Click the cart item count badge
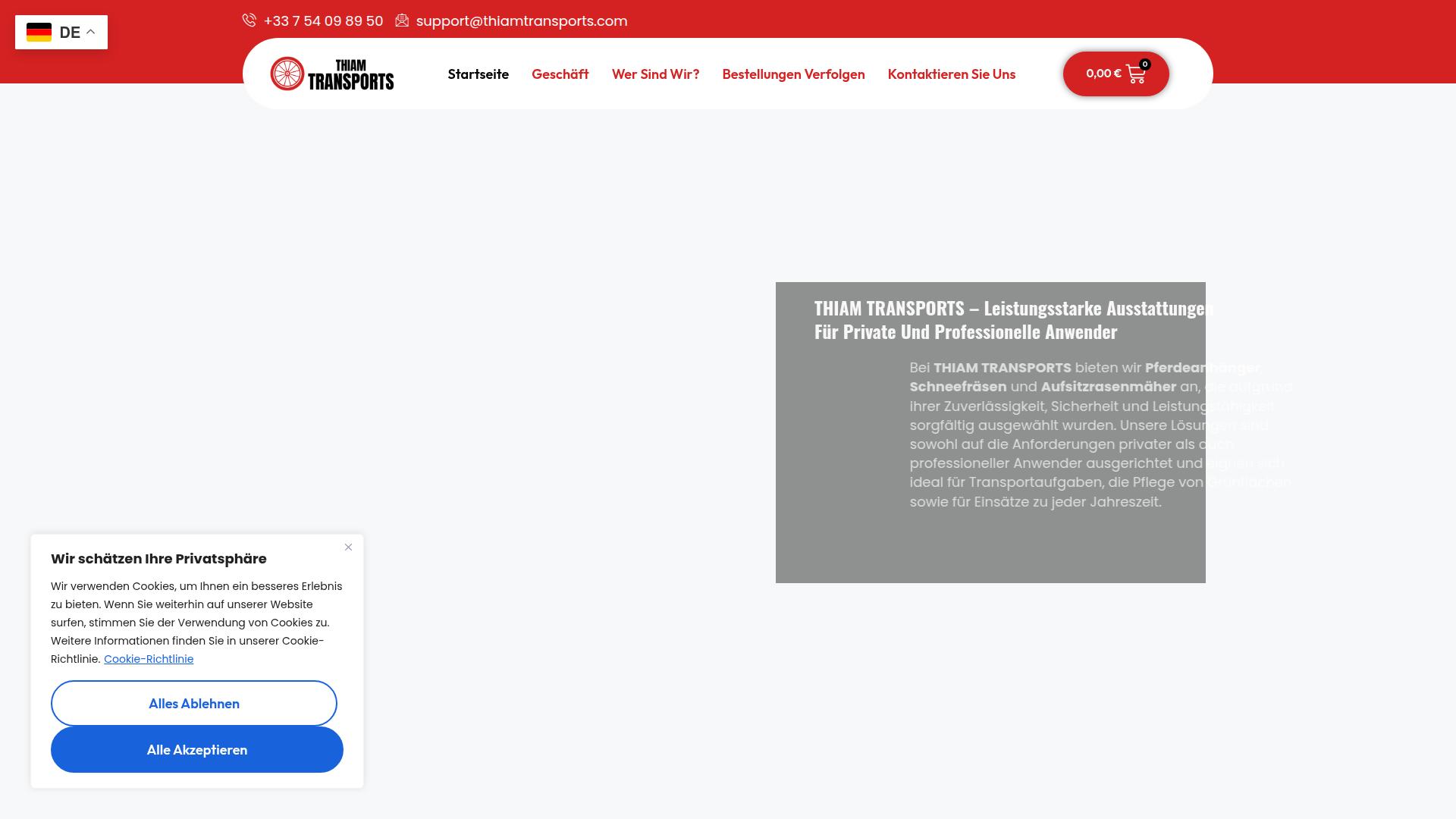The height and width of the screenshot is (819, 1456). coord(1145,64)
